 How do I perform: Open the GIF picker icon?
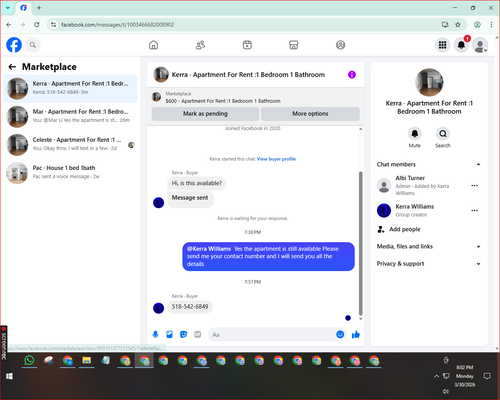tap(198, 334)
